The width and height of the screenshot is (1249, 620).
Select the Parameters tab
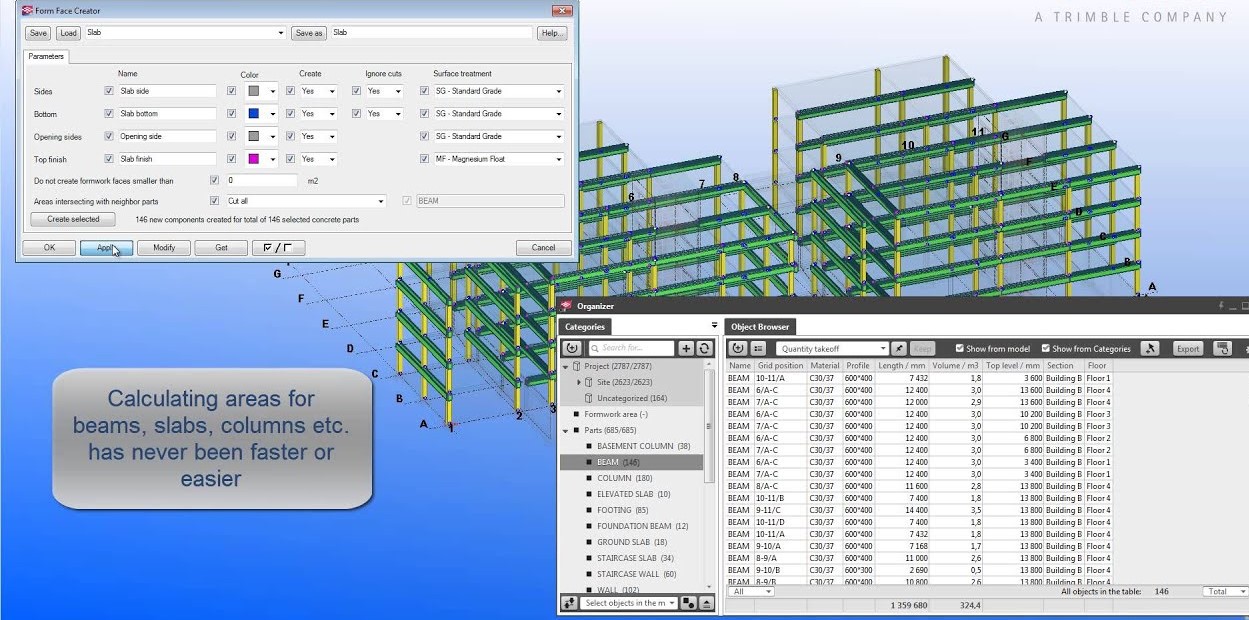pyautogui.click(x=46, y=57)
